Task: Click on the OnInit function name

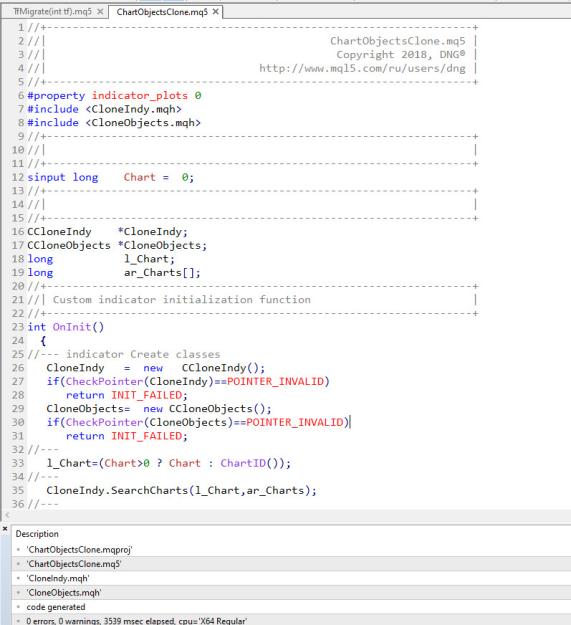Action: pyautogui.click(x=72, y=327)
